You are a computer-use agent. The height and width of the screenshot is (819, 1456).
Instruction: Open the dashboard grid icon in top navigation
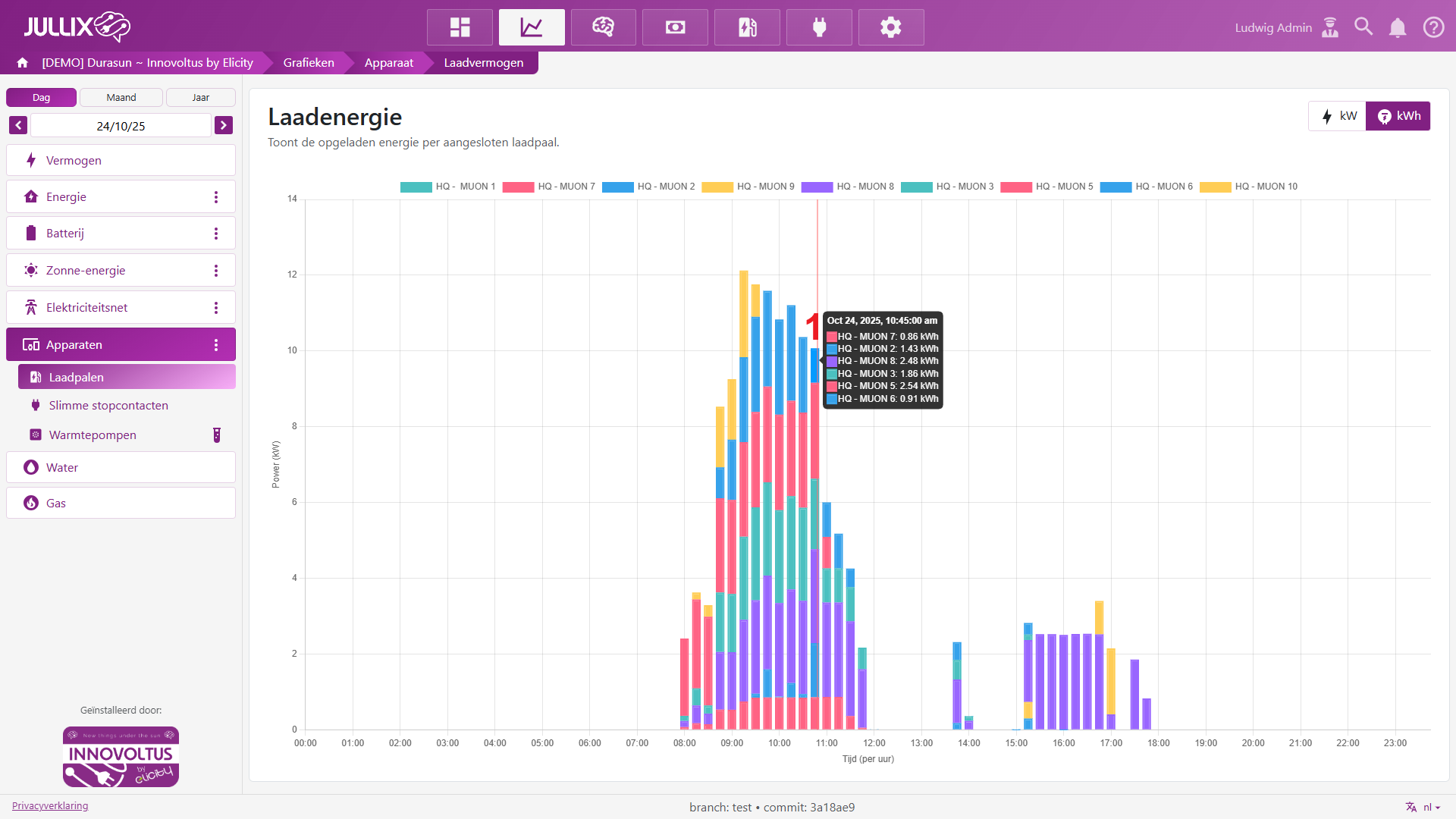click(x=460, y=27)
